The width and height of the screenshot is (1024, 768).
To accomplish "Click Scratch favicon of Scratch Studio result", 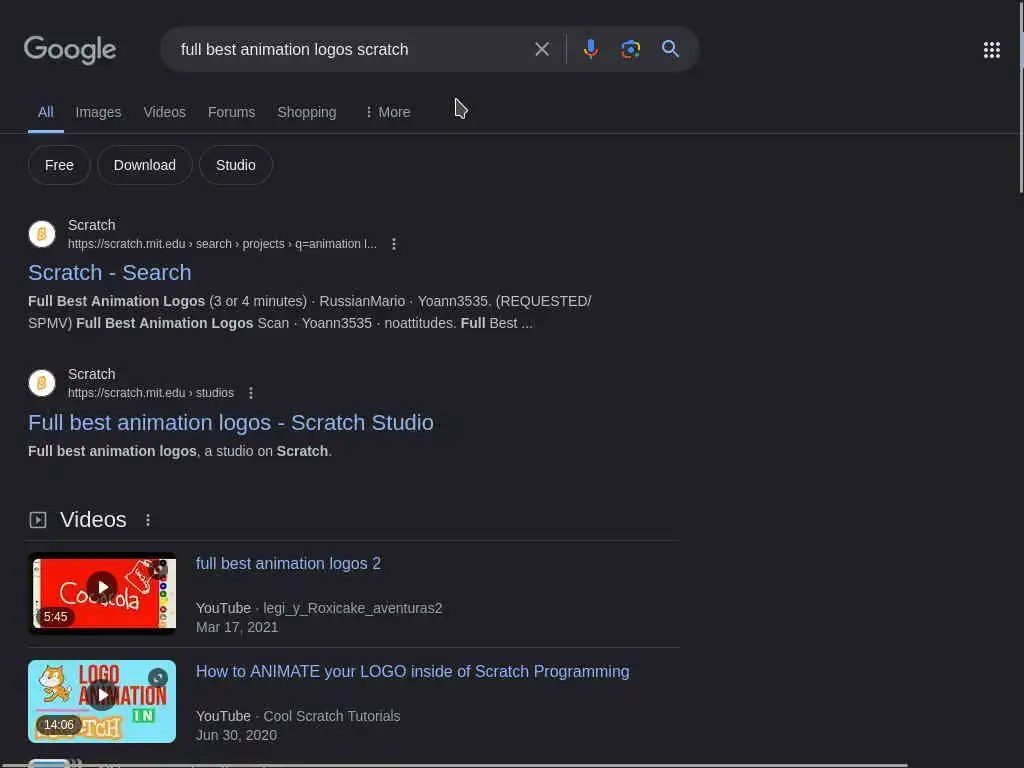I will tap(42, 383).
